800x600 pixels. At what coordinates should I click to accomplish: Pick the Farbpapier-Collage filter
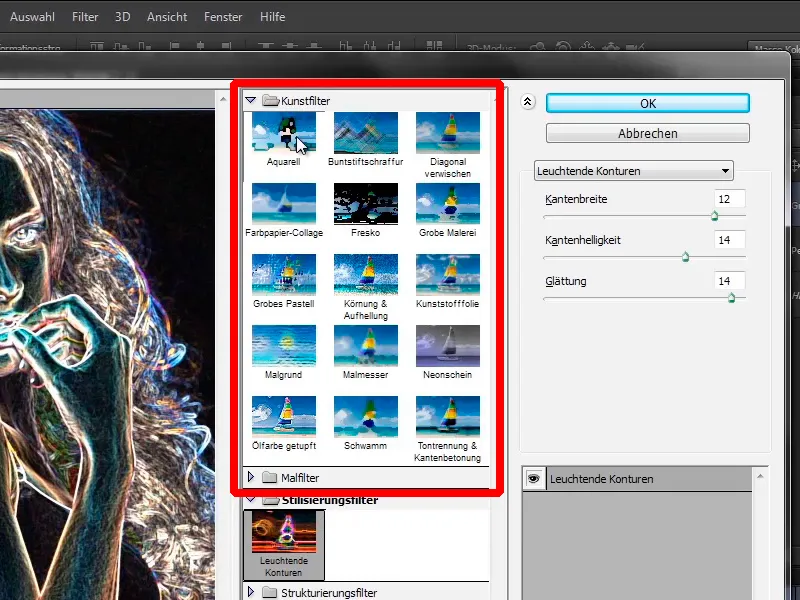point(284,204)
